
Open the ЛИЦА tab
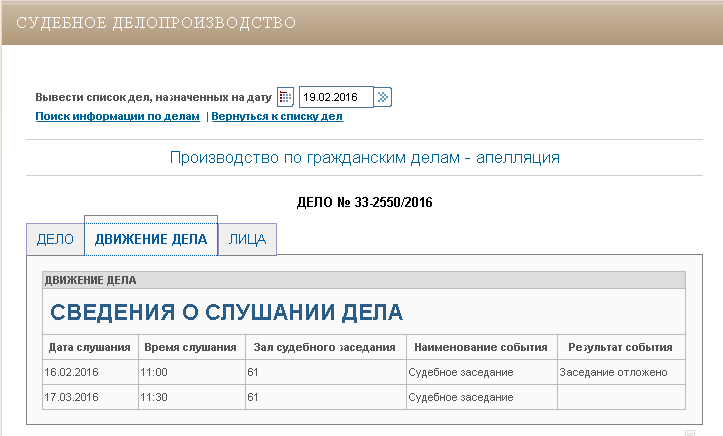[x=247, y=240]
